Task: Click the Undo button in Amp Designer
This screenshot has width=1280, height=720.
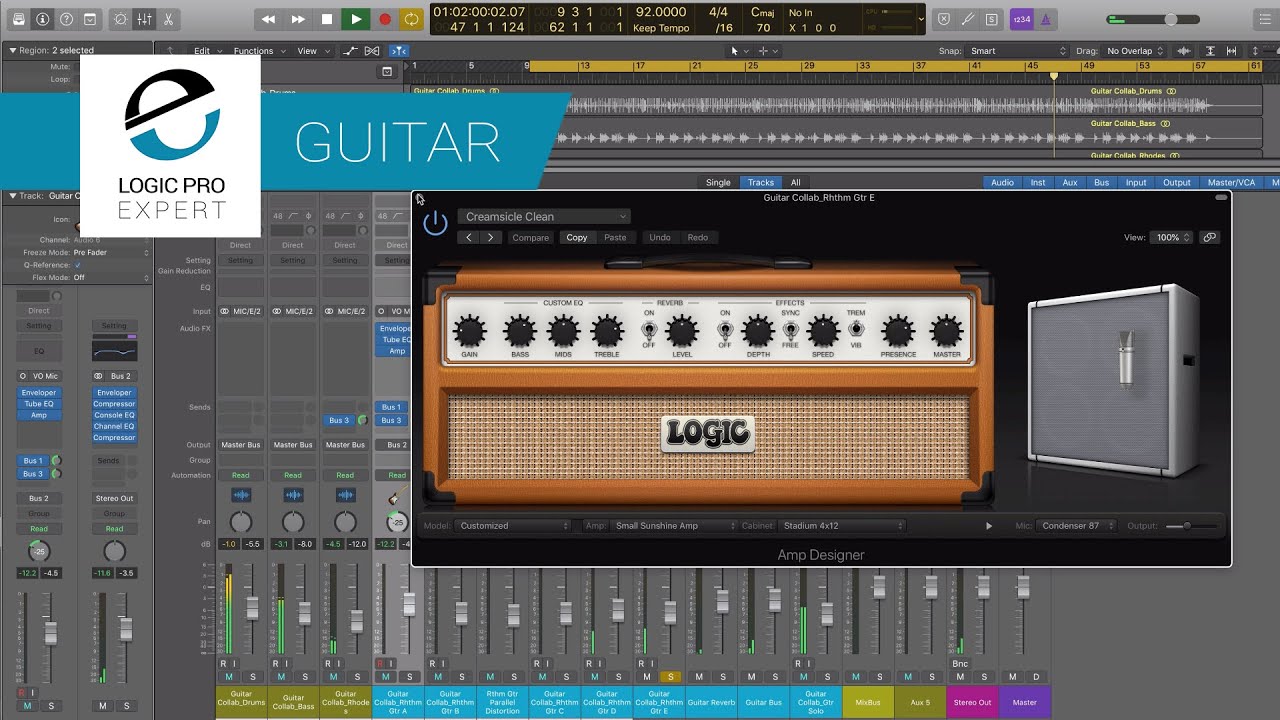Action: click(x=660, y=237)
